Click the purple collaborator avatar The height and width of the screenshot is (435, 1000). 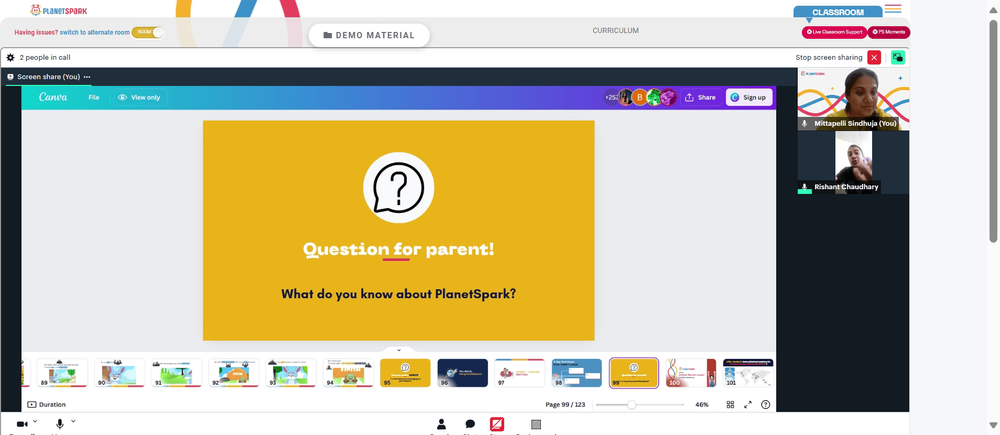click(668, 98)
